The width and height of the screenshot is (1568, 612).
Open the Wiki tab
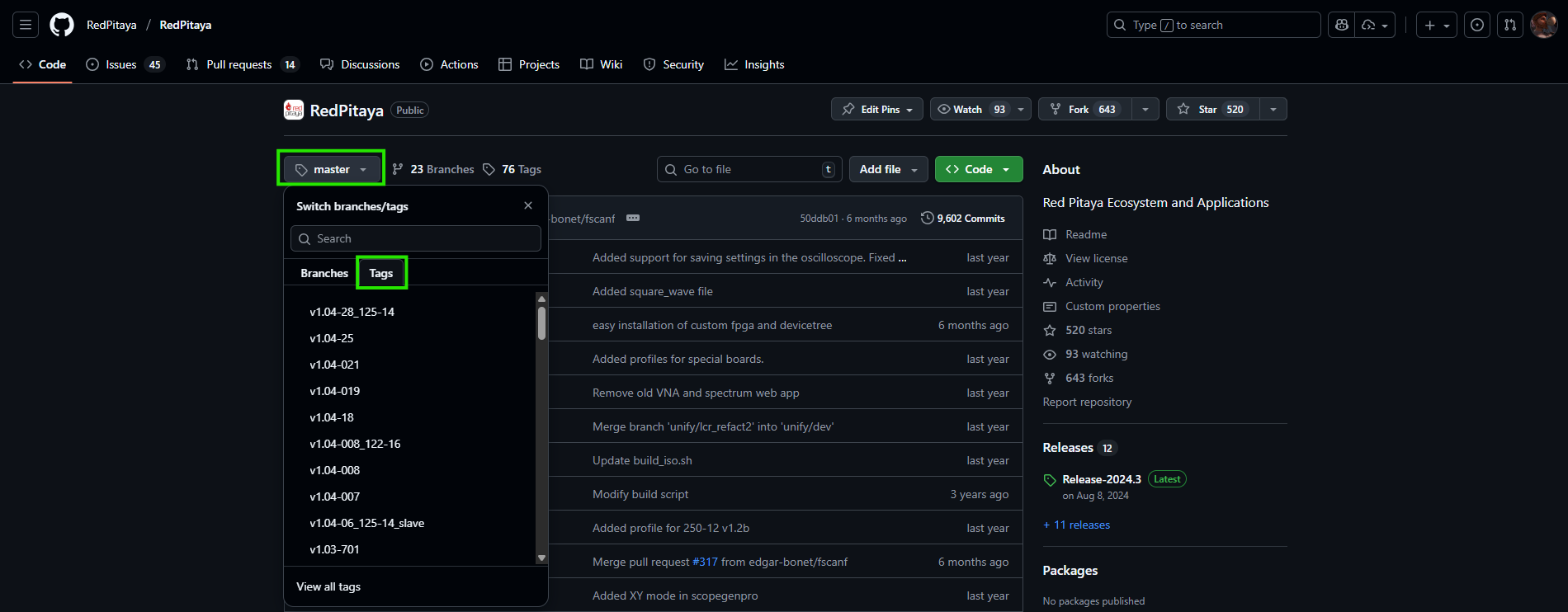coord(601,64)
